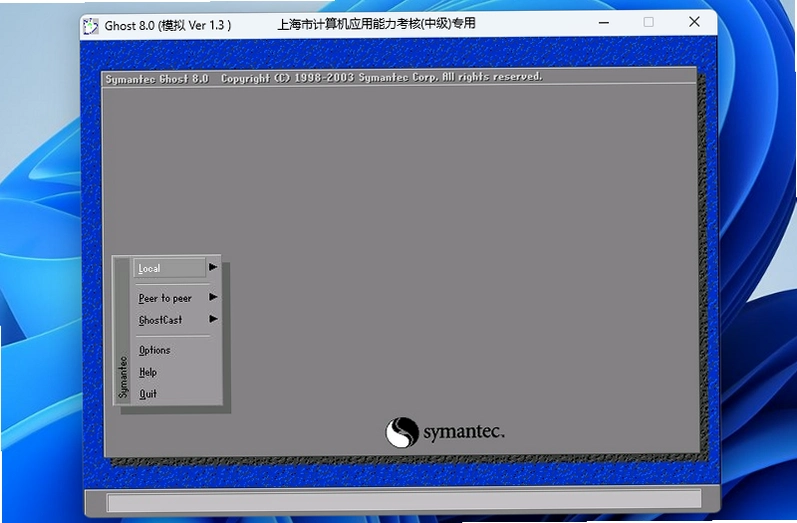This screenshot has width=797, height=523.
Task: Choose GhostCast from the menu
Action: tap(160, 320)
